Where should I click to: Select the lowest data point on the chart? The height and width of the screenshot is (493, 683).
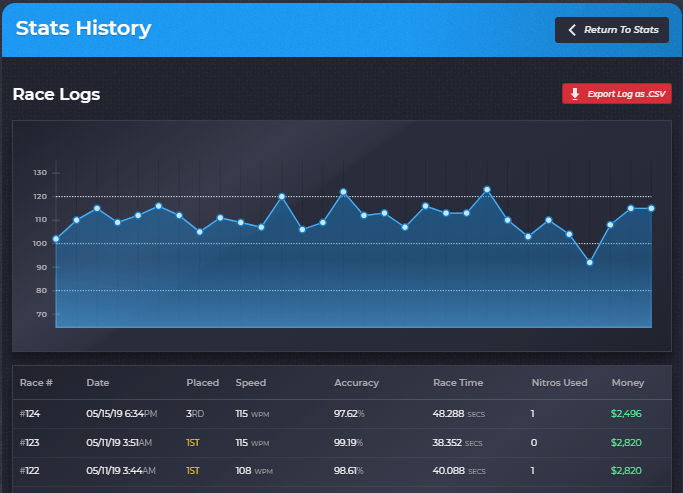point(589,263)
